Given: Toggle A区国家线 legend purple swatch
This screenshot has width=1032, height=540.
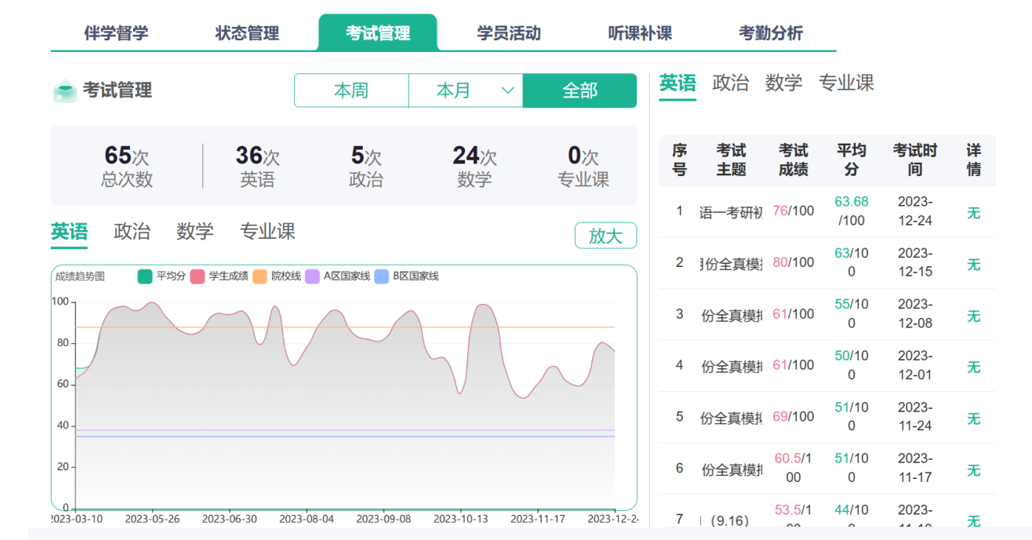Looking at the screenshot, I should (313, 277).
